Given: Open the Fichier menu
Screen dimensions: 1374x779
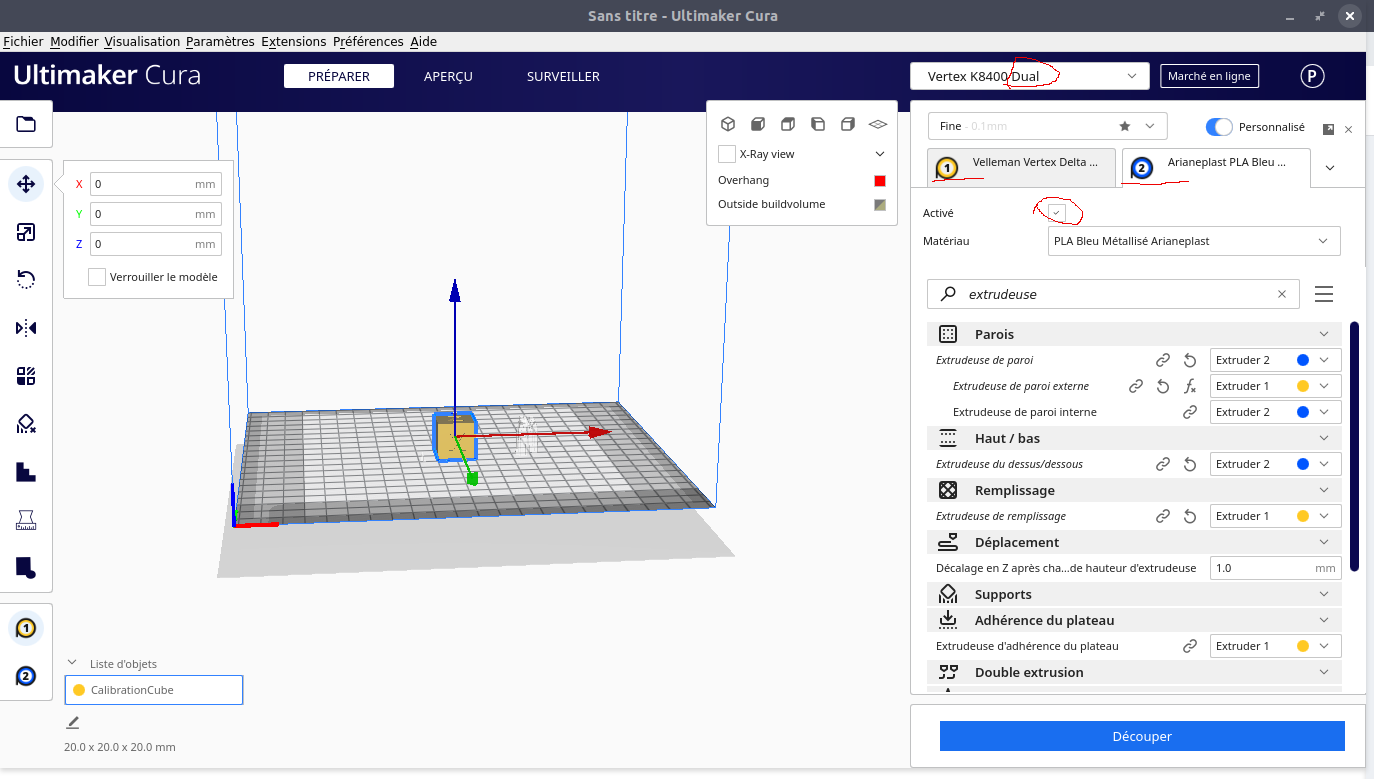Looking at the screenshot, I should click(x=24, y=41).
